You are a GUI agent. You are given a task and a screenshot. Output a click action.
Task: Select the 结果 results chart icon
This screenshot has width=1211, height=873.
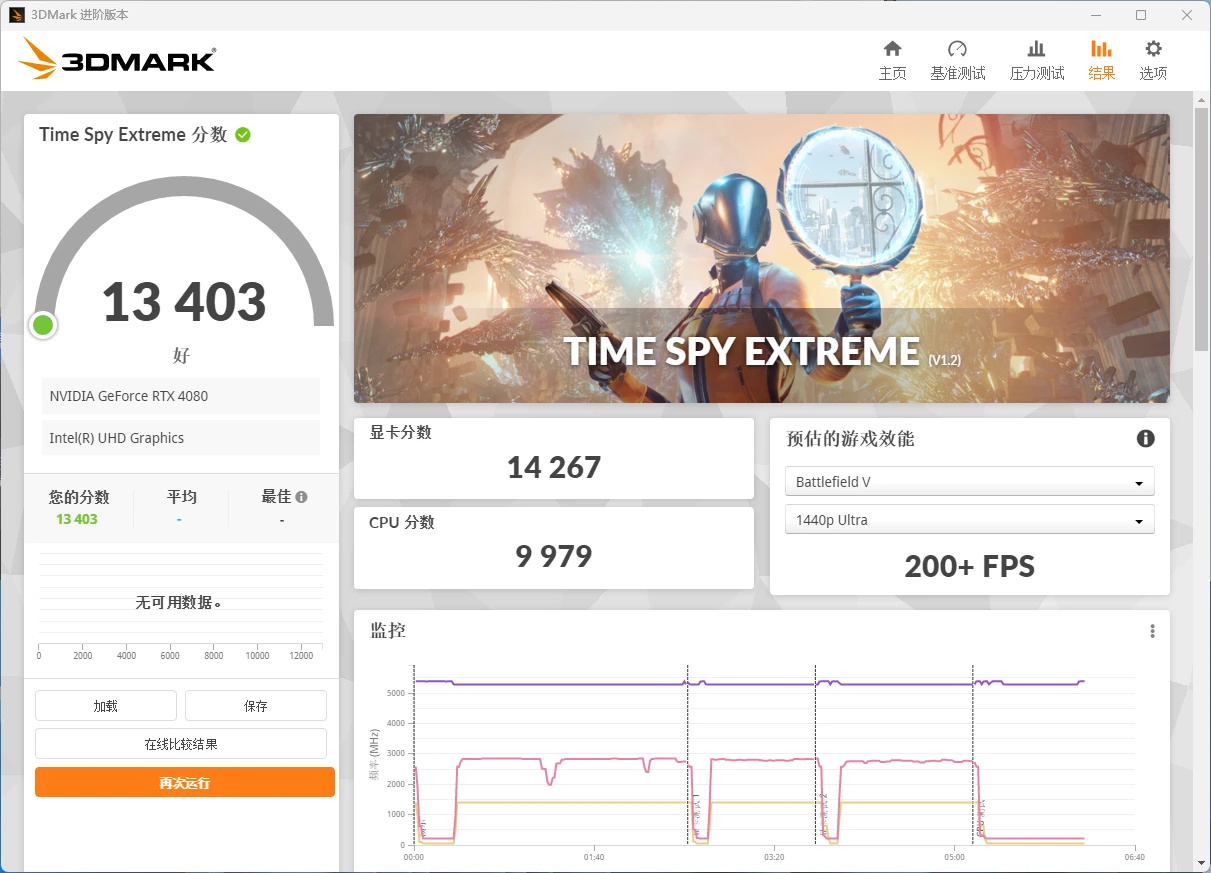click(x=1101, y=49)
